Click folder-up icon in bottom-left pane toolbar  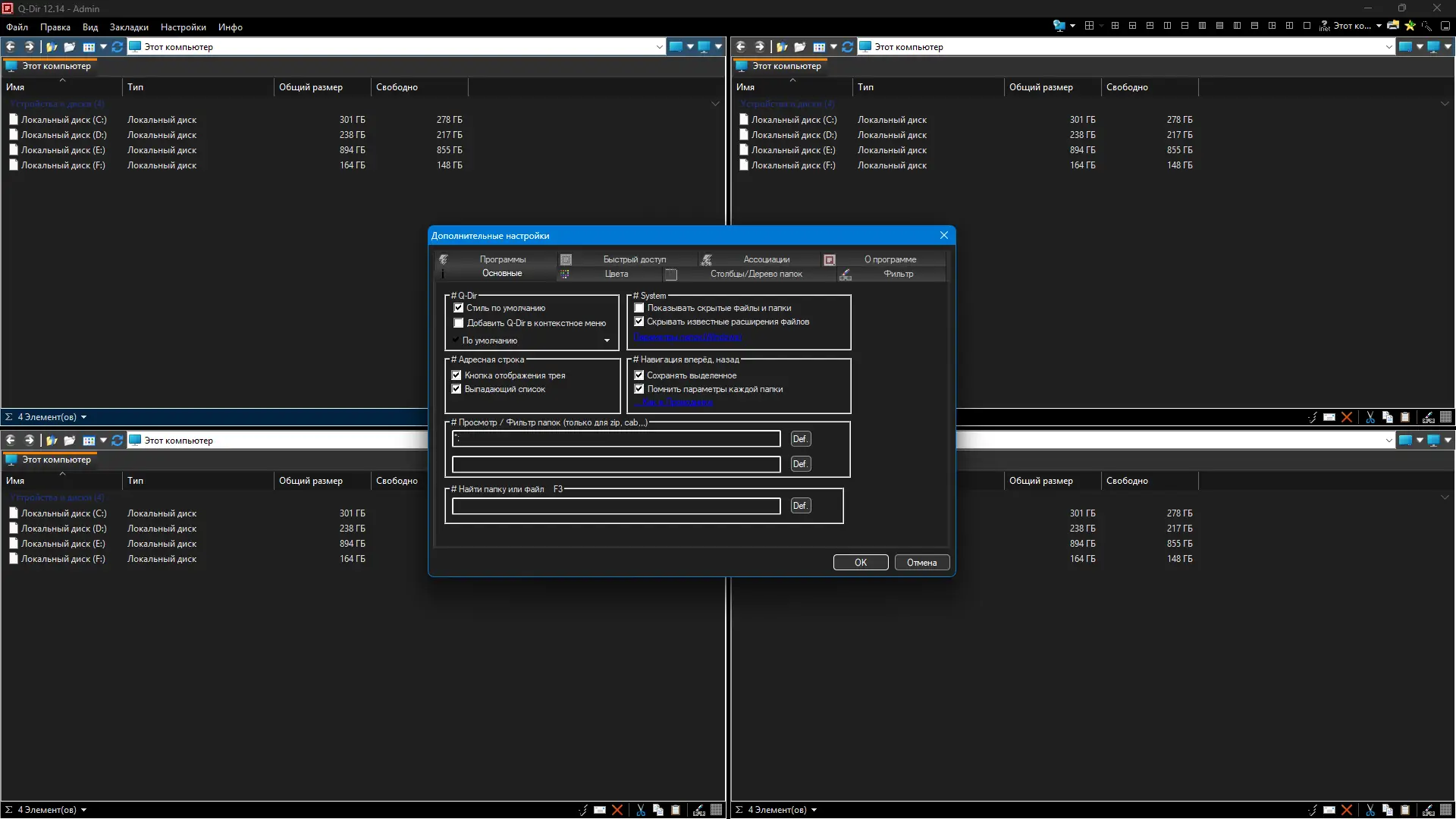(52, 441)
